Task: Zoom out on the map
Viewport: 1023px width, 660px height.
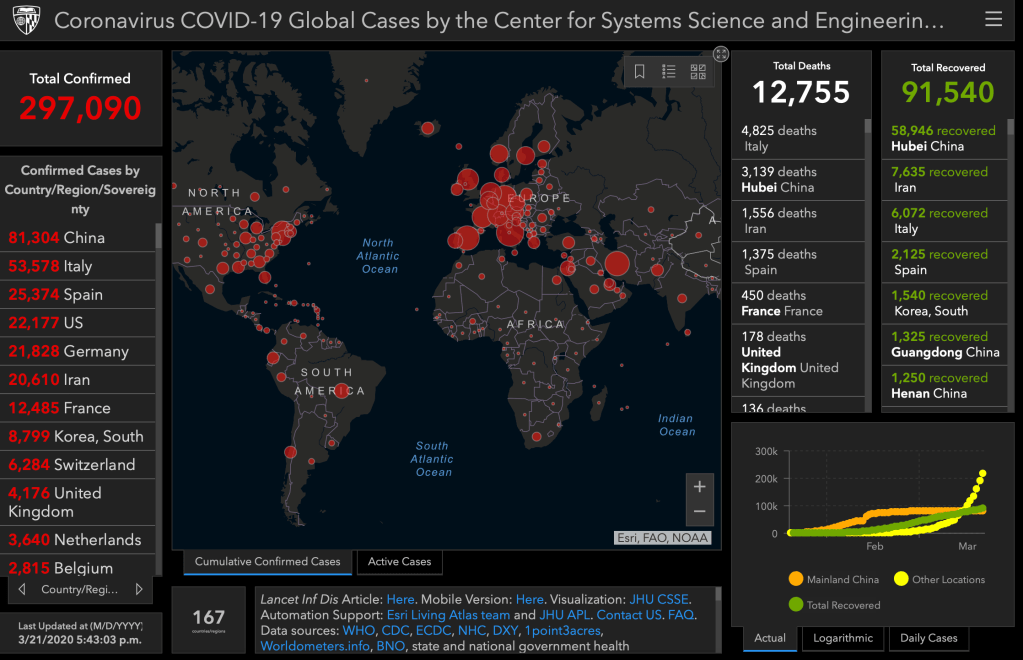Action: [x=699, y=511]
